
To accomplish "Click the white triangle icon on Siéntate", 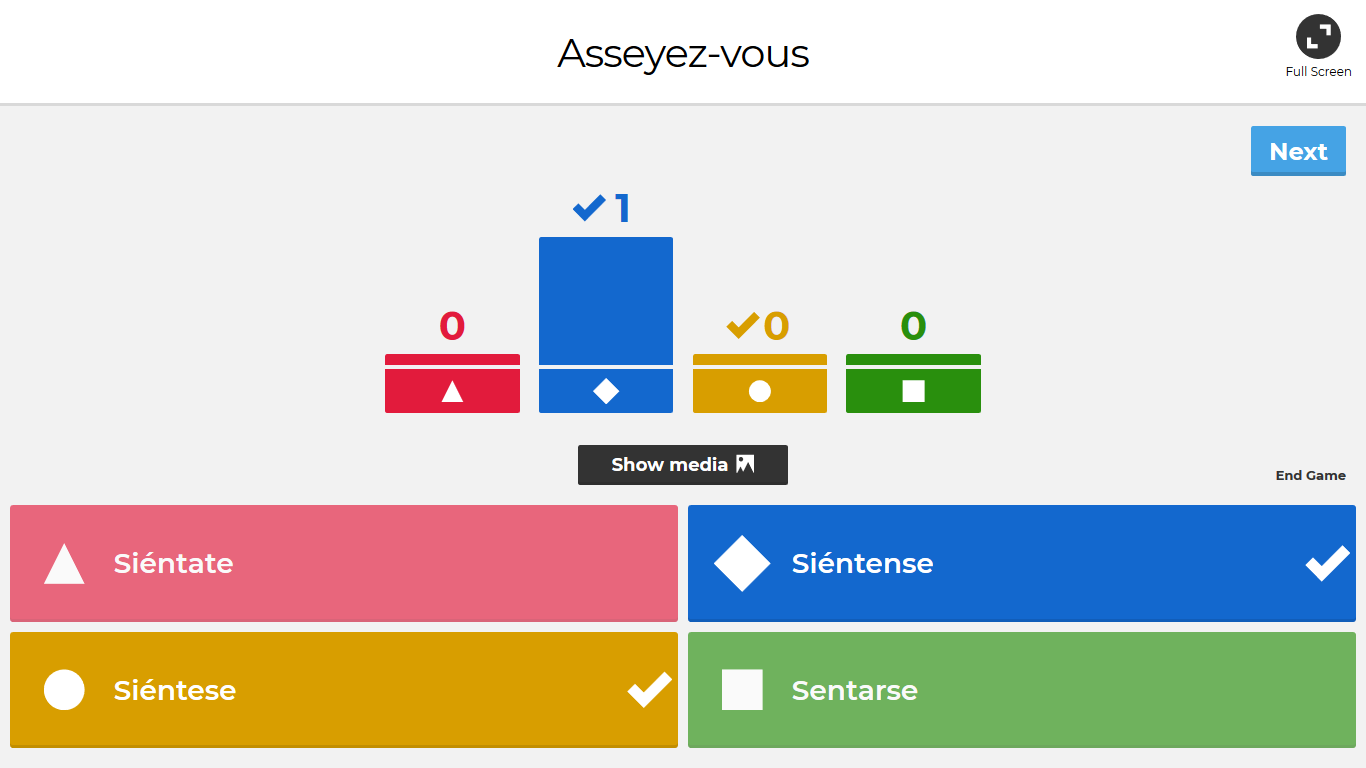I will pyautogui.click(x=64, y=564).
